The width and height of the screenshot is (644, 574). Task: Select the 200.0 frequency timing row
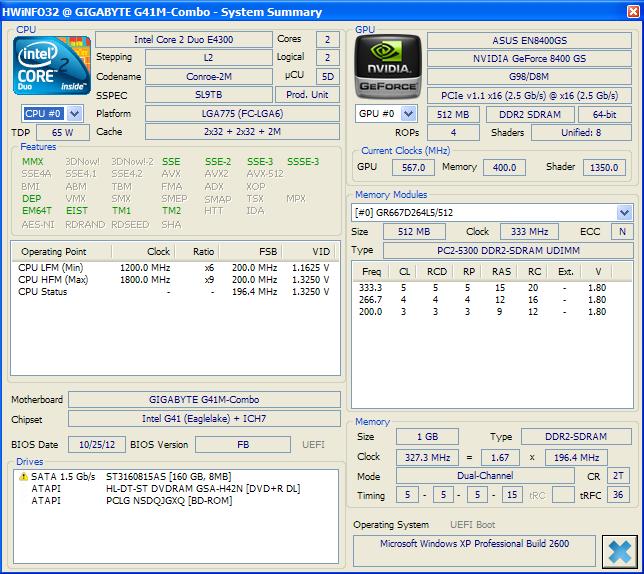(x=492, y=312)
